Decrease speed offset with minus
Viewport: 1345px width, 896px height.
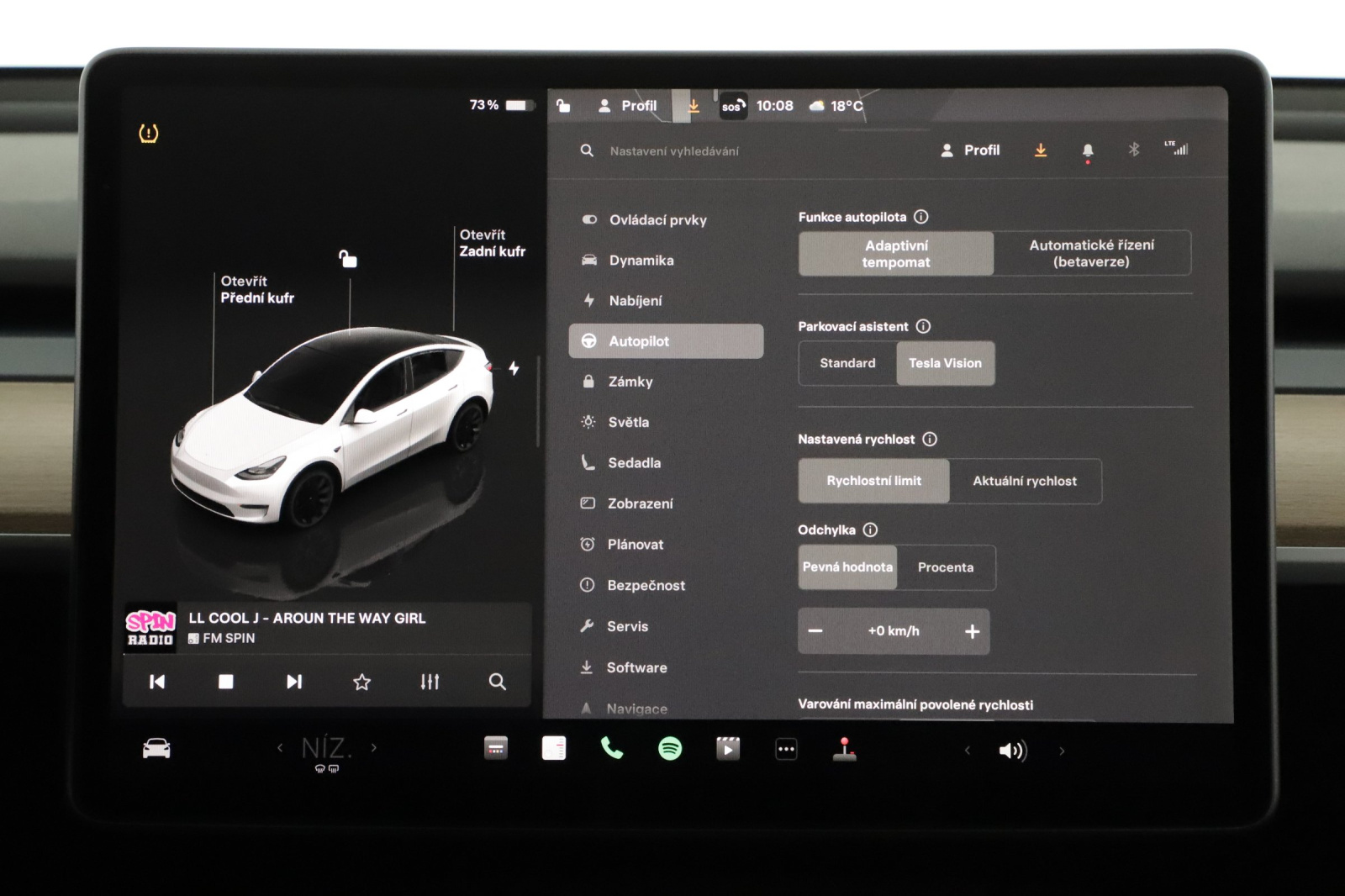[815, 631]
